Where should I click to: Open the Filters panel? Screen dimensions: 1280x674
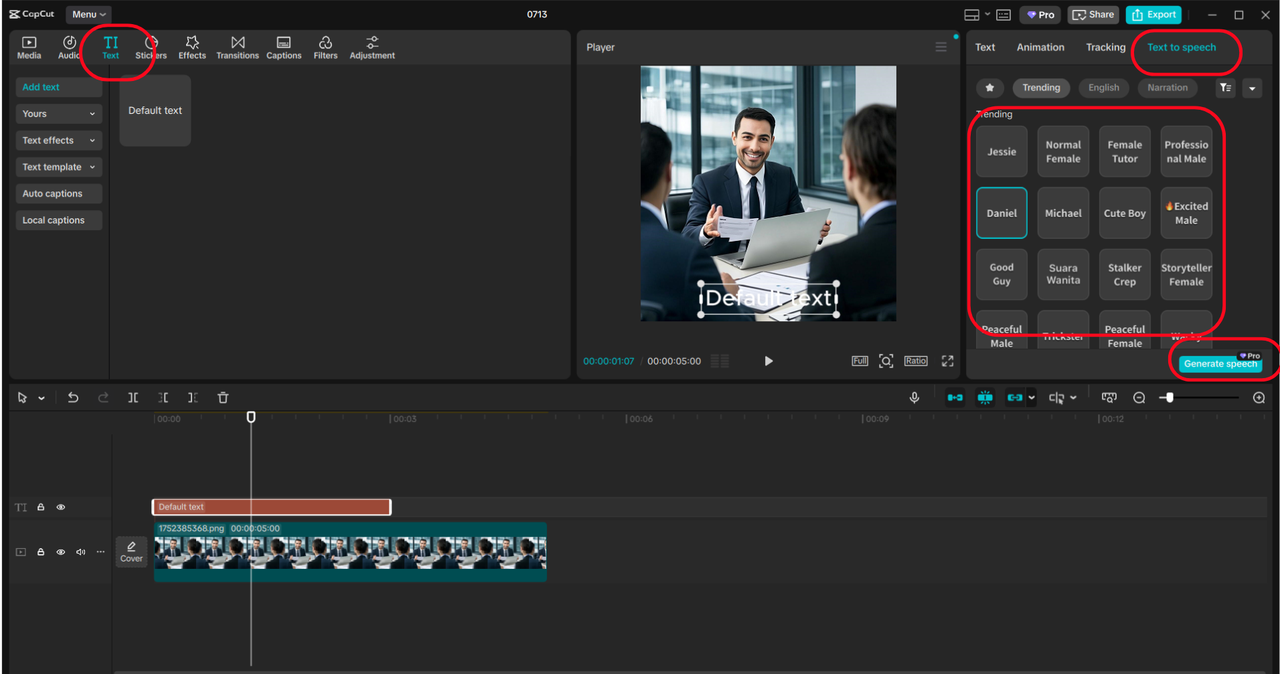pos(325,47)
